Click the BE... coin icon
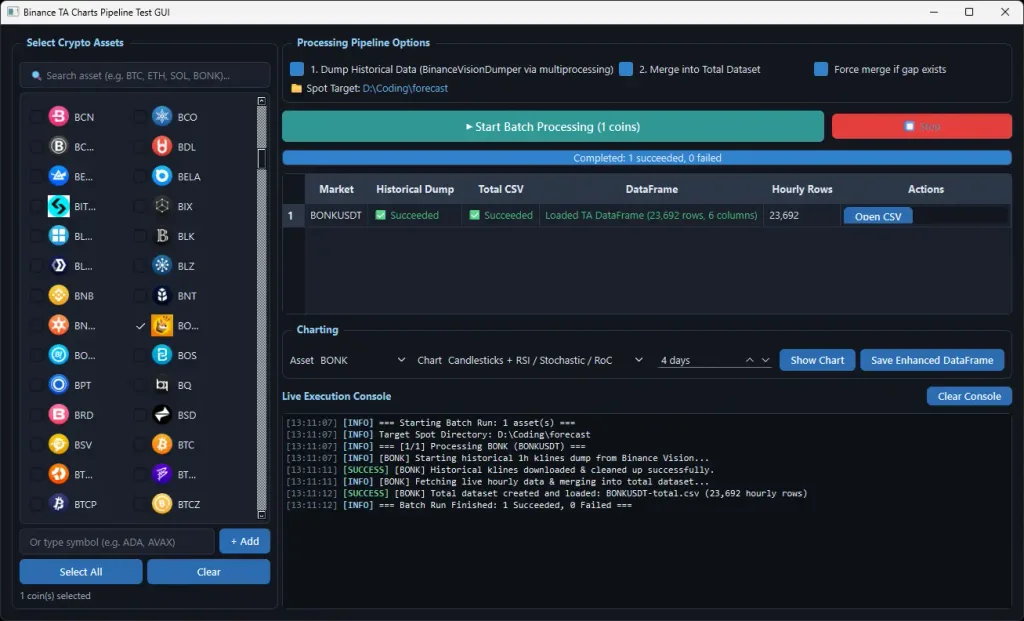 [58, 176]
